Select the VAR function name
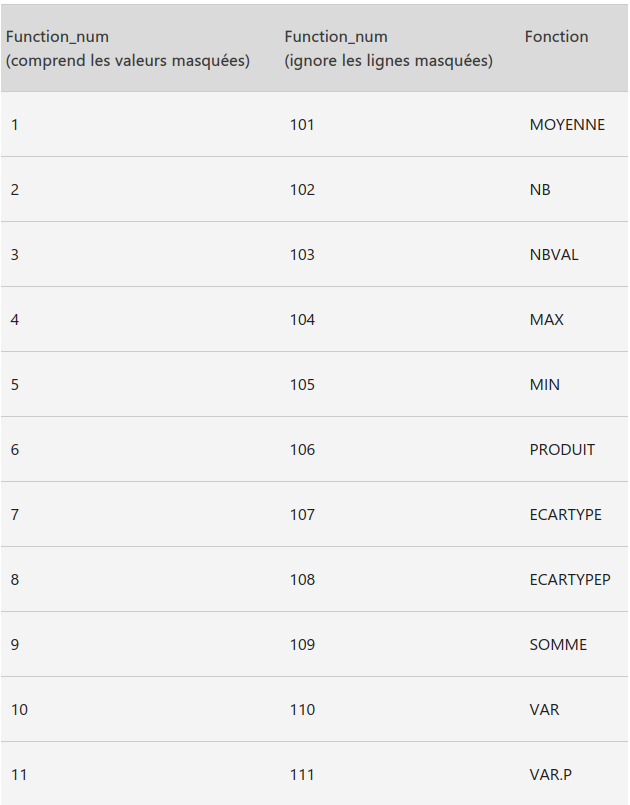This screenshot has width=630, height=805. tap(544, 710)
